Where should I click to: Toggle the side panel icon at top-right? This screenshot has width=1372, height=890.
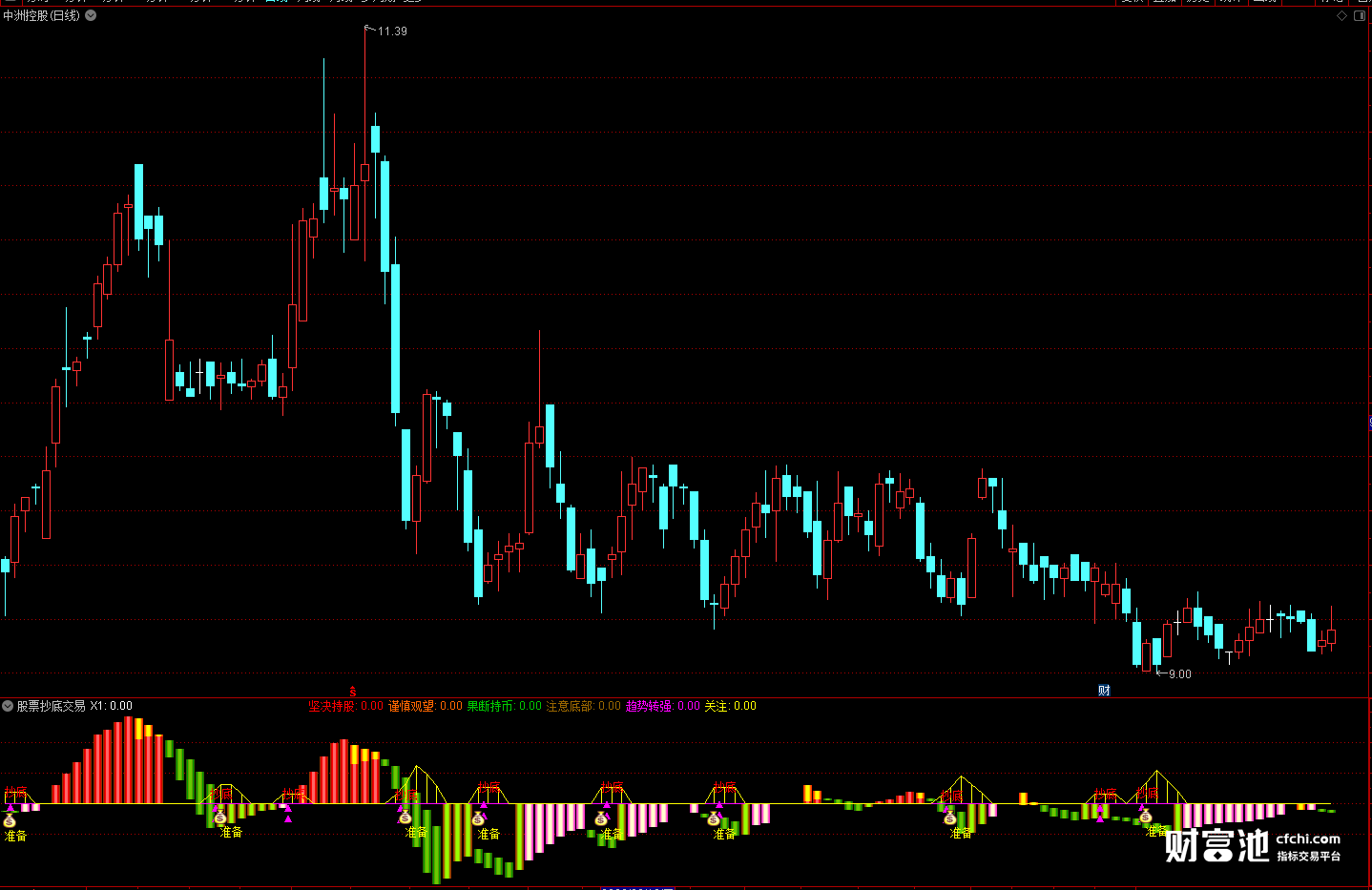click(x=1360, y=15)
